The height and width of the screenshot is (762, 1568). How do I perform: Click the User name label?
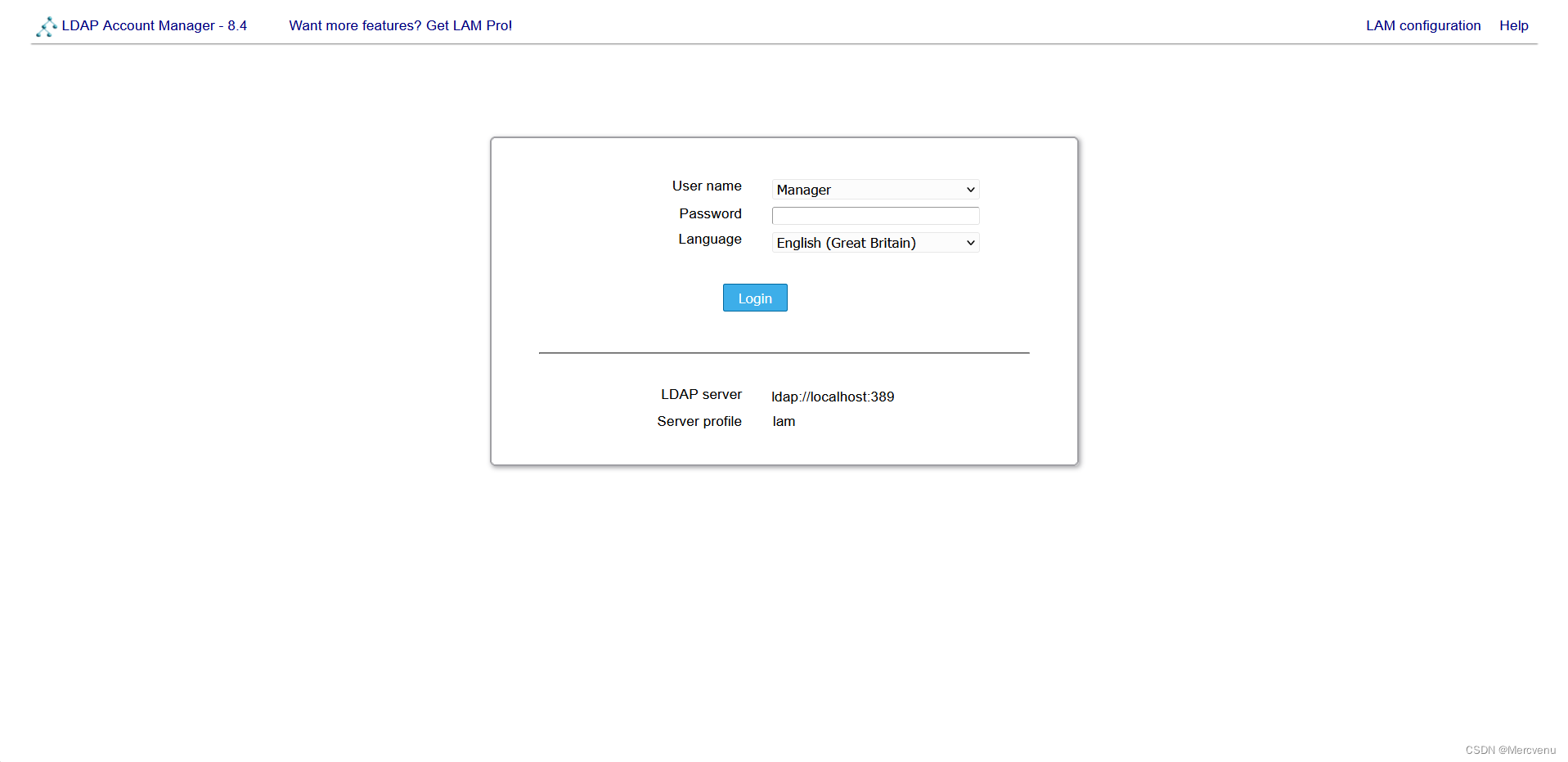[707, 186]
